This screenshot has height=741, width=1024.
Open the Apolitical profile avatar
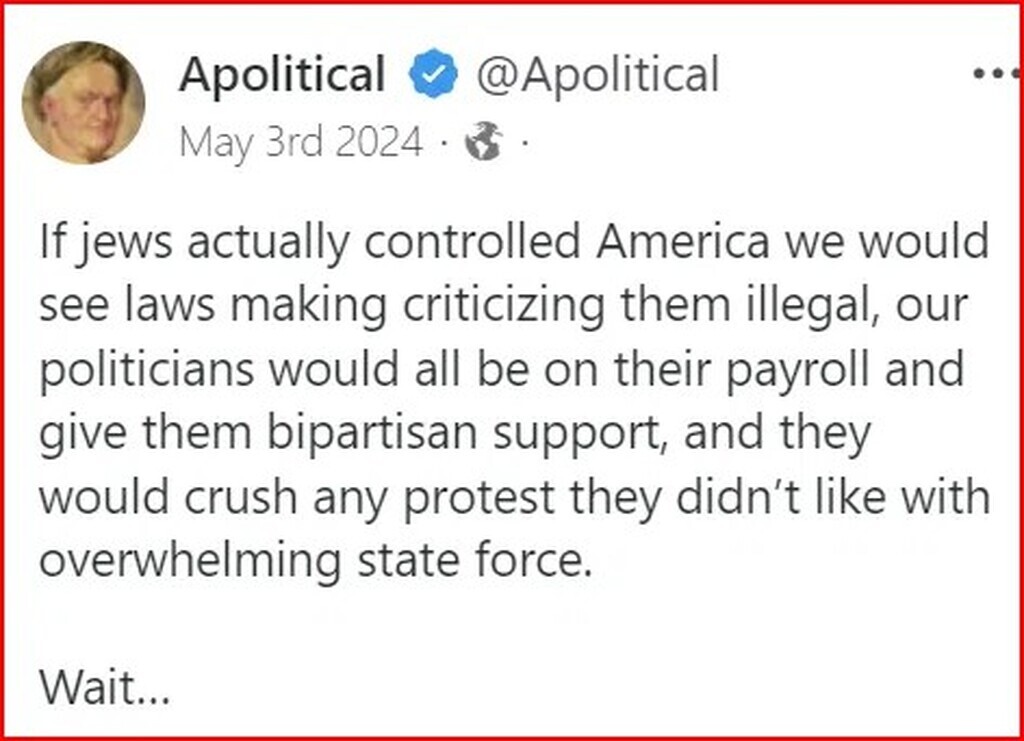(83, 103)
